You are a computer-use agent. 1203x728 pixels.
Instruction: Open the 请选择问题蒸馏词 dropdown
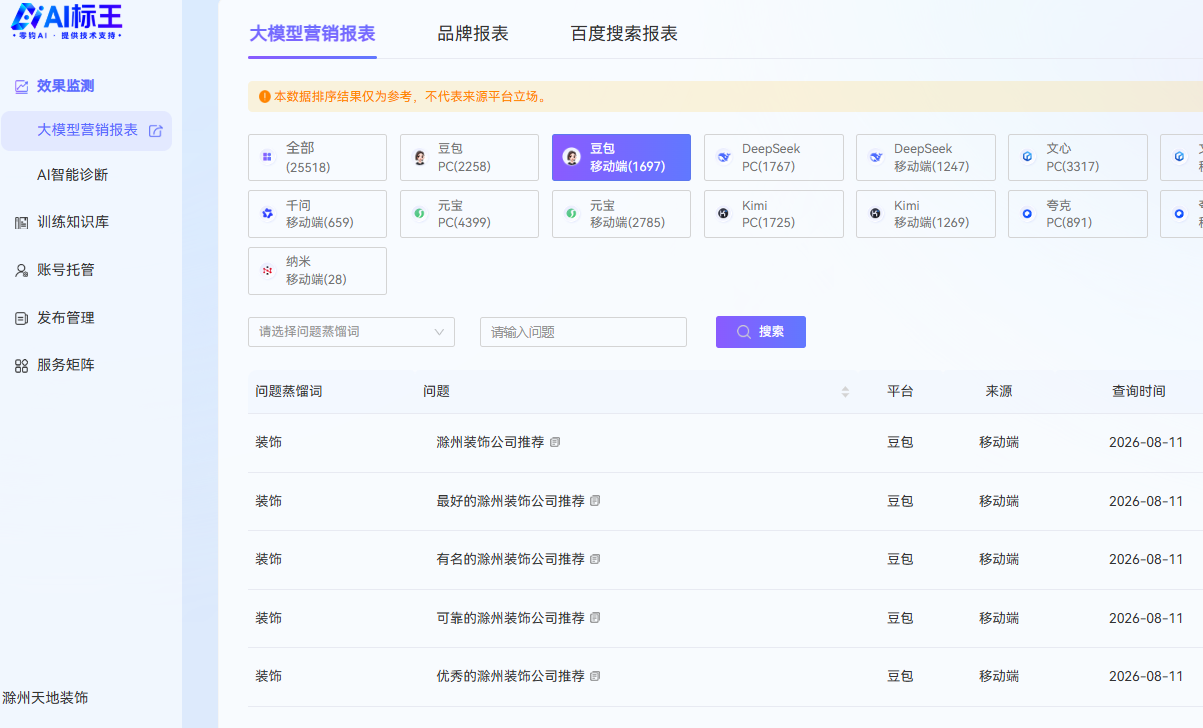point(351,332)
